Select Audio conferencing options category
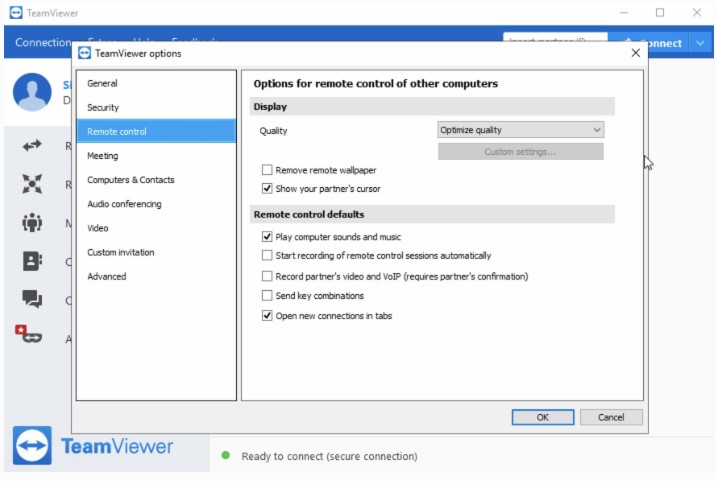The height and width of the screenshot is (481, 716). [x=156, y=204]
